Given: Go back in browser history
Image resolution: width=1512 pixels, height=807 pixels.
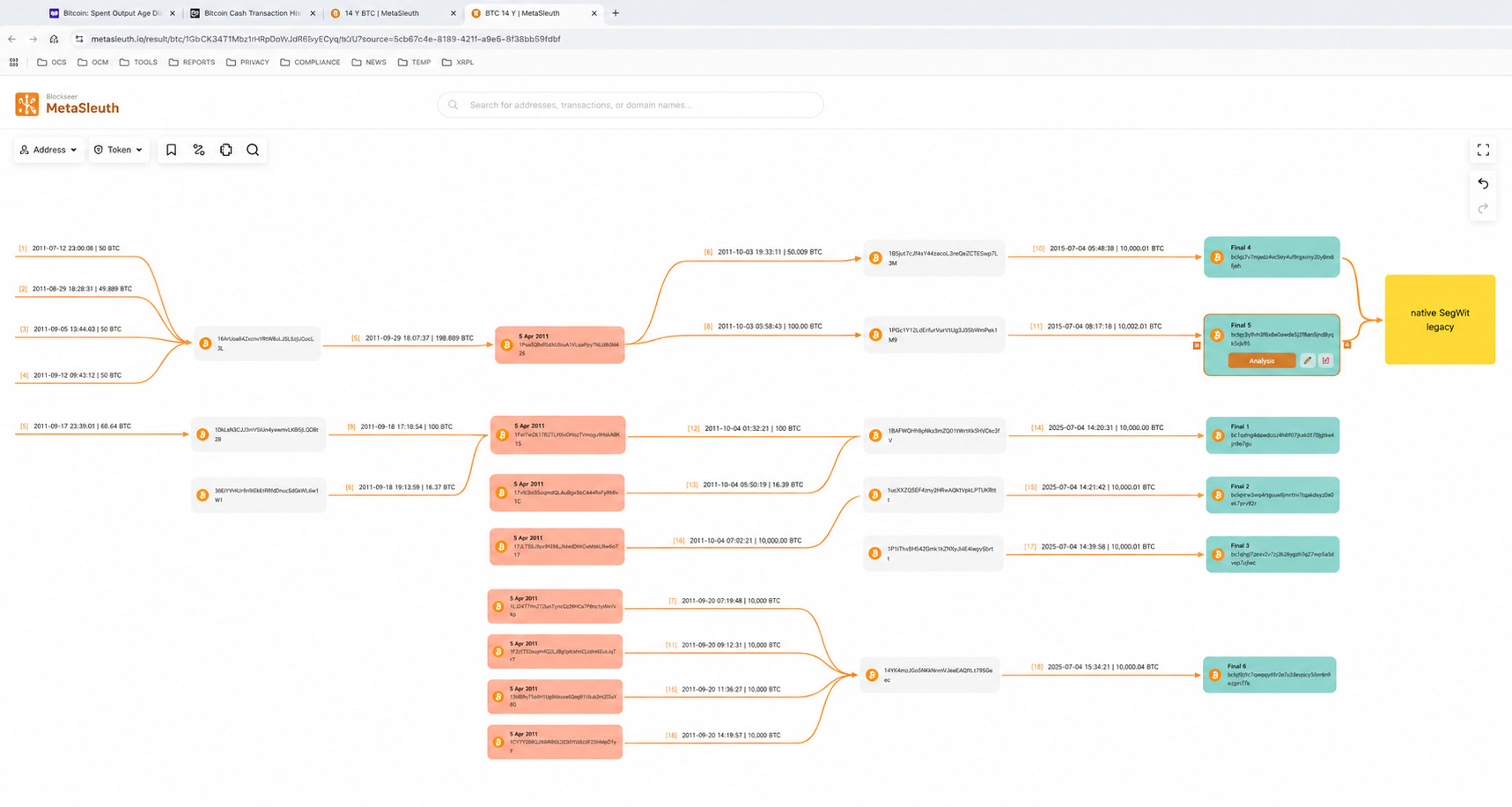Looking at the screenshot, I should (11, 39).
